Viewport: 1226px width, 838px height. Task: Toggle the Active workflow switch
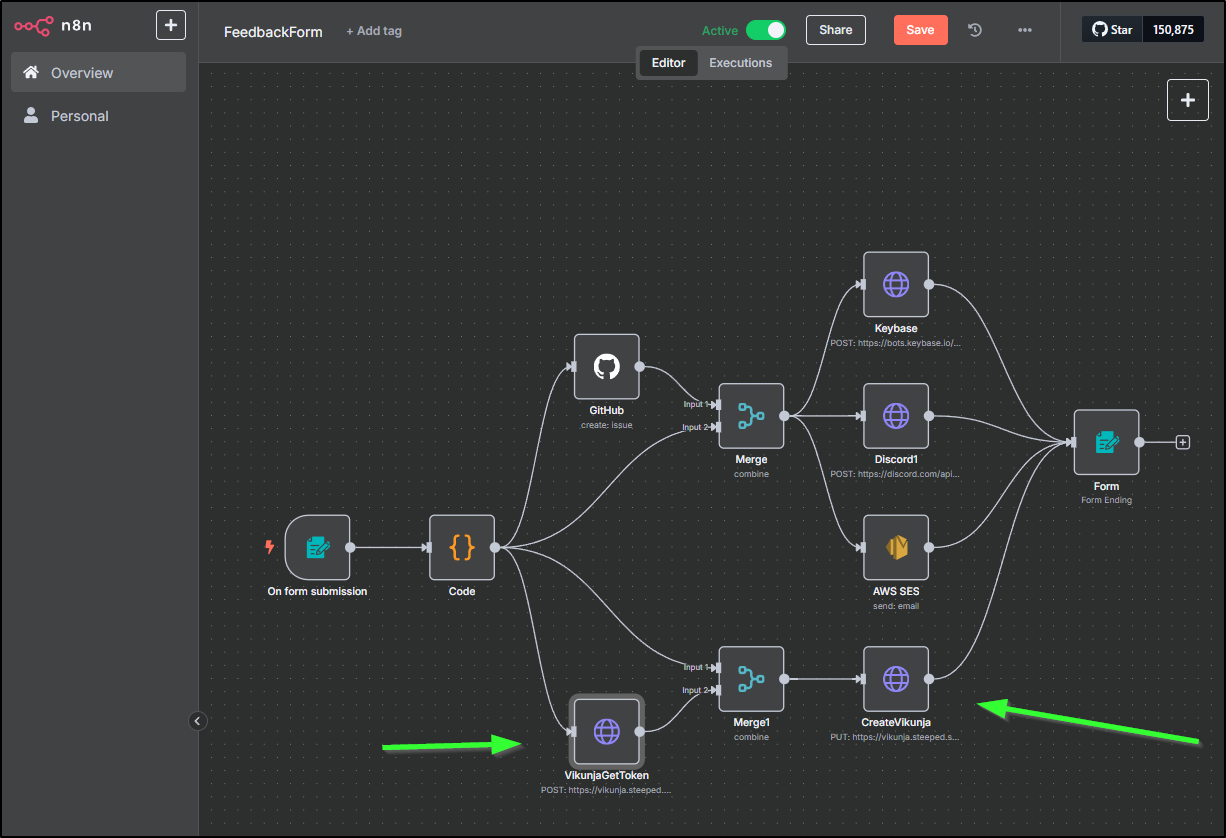(x=765, y=30)
